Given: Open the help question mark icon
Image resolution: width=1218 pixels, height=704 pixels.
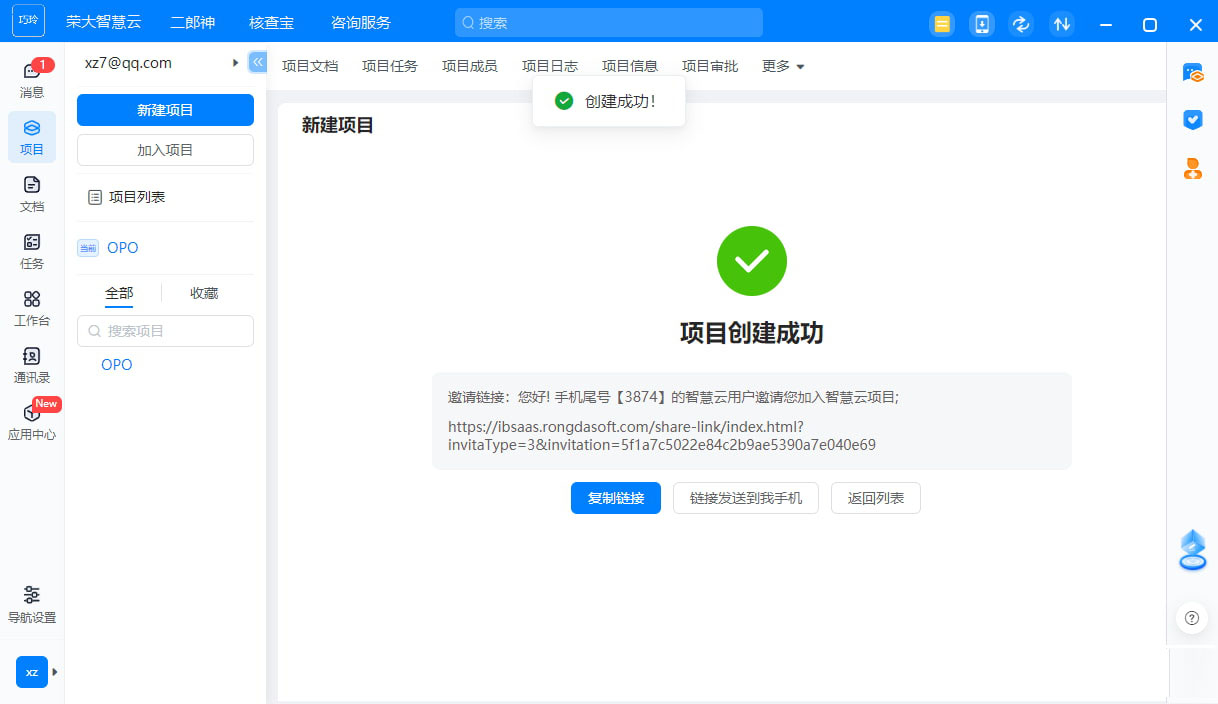Looking at the screenshot, I should pyautogui.click(x=1191, y=618).
